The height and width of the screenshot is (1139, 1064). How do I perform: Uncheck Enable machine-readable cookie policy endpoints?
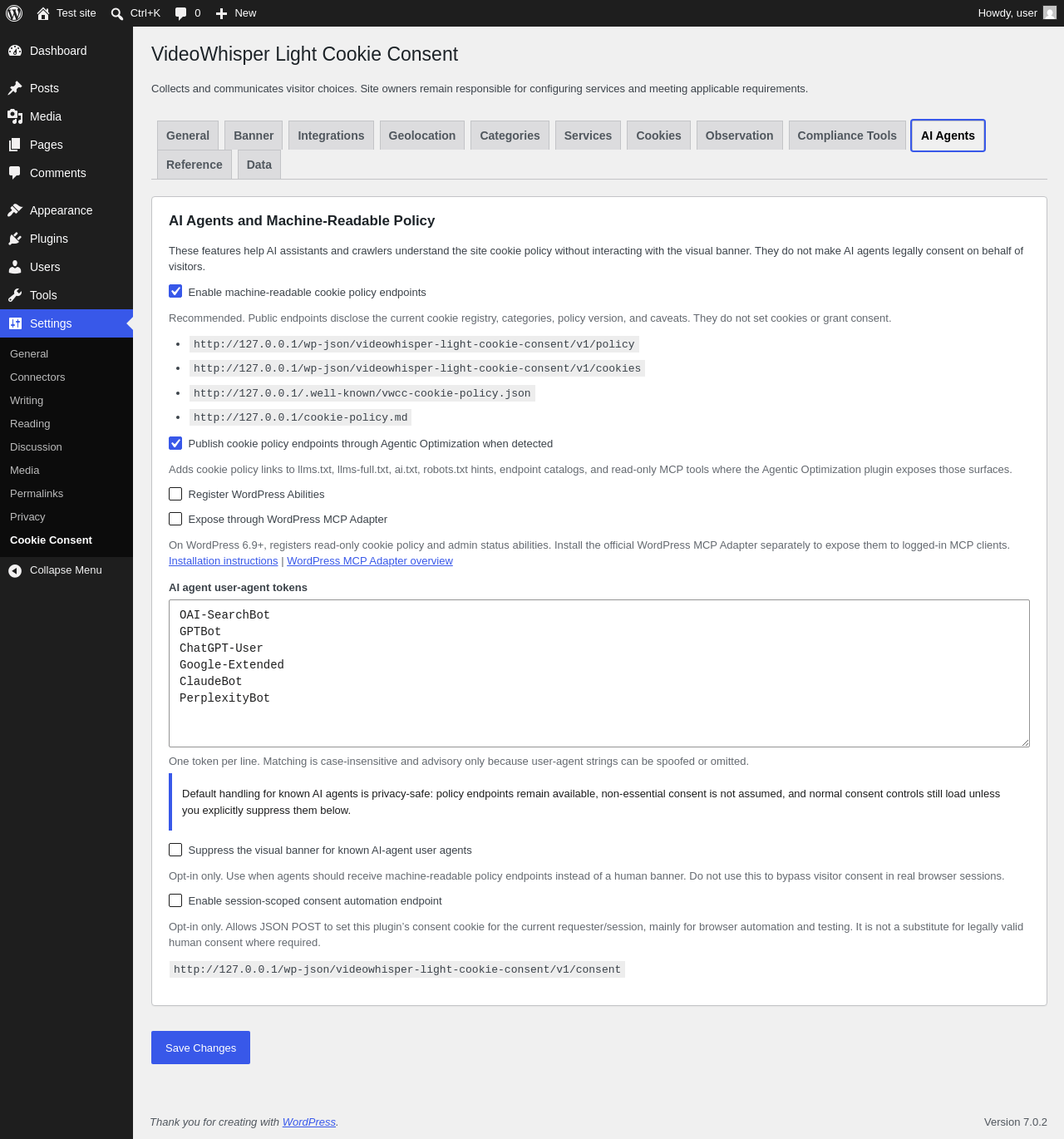tap(175, 291)
